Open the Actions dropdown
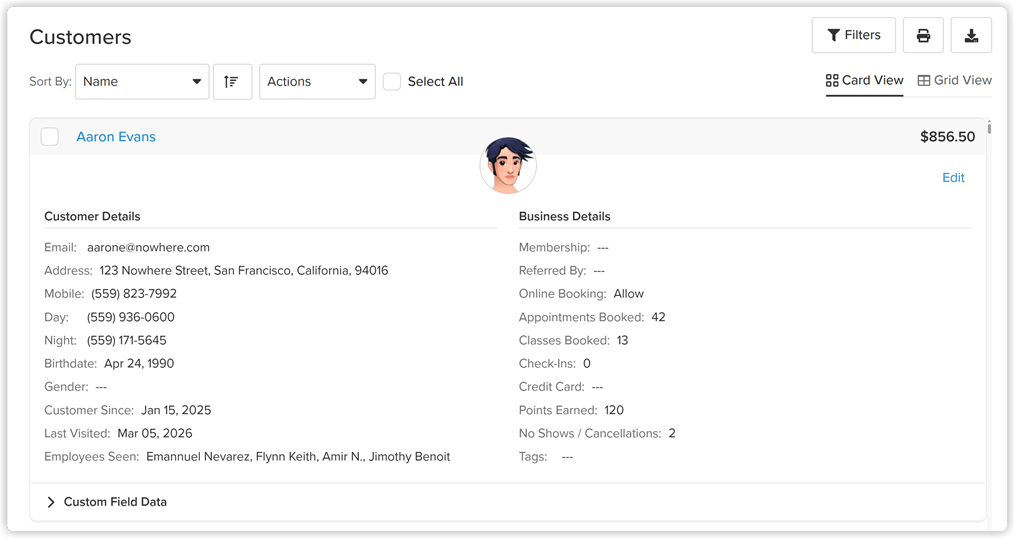This screenshot has height=539, width=1015. 317,82
